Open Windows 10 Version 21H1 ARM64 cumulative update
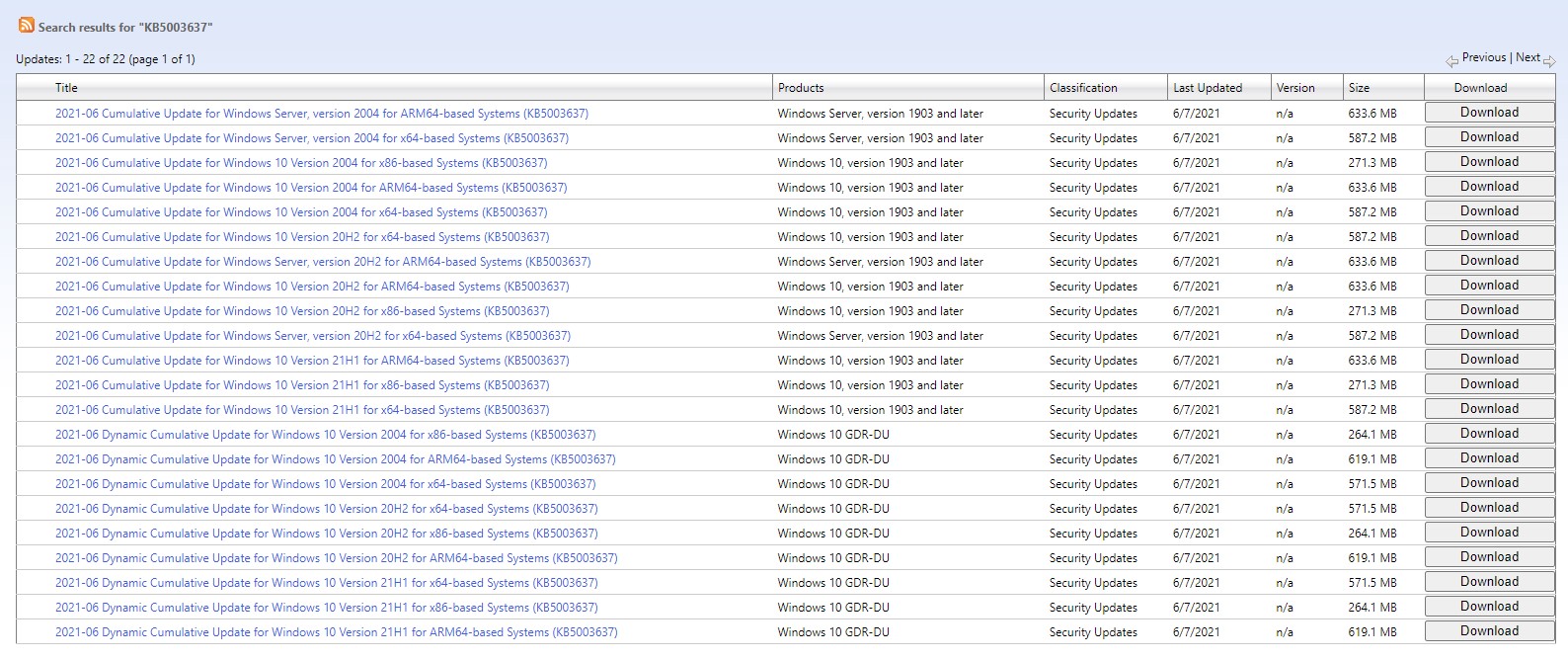 [x=312, y=361]
